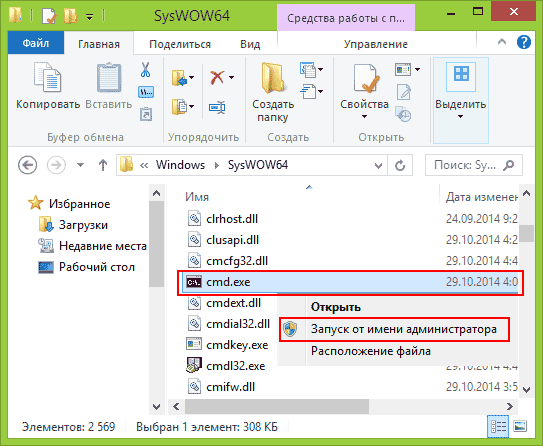The image size is (543, 446).
Task: Click the History icon in Open group
Action: coord(403,114)
